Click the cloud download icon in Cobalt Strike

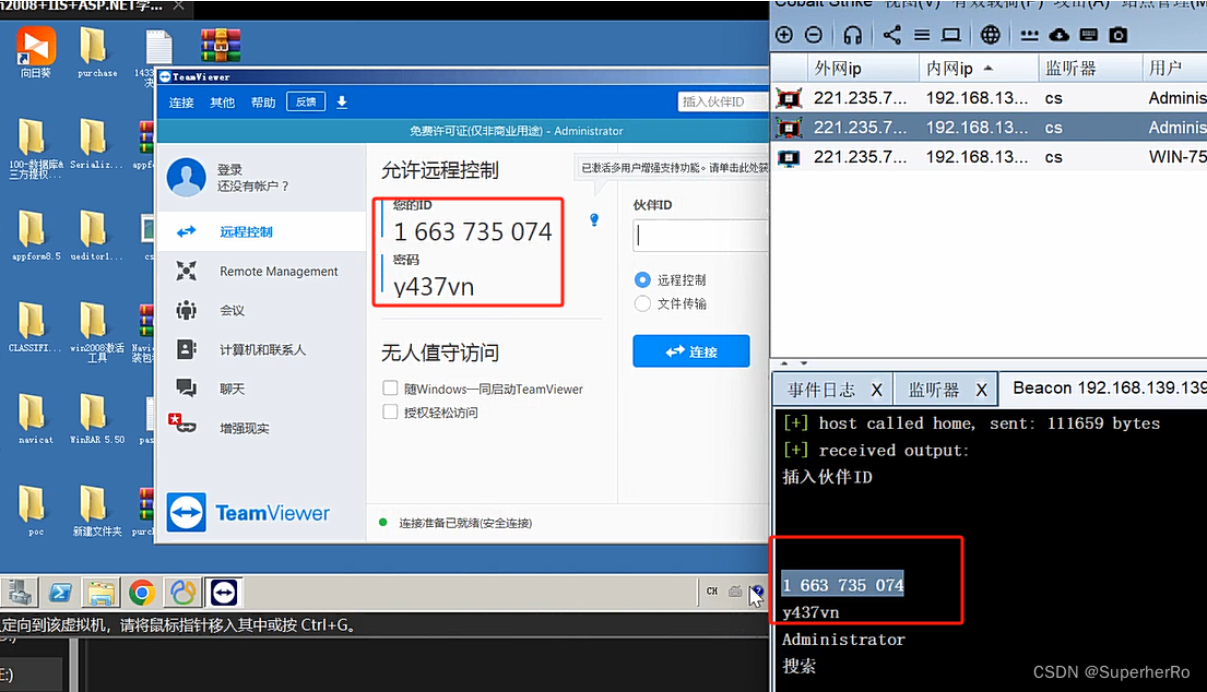click(x=1060, y=35)
